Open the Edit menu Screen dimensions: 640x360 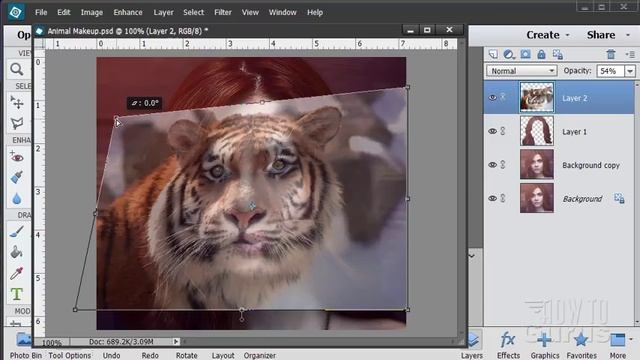(64, 12)
